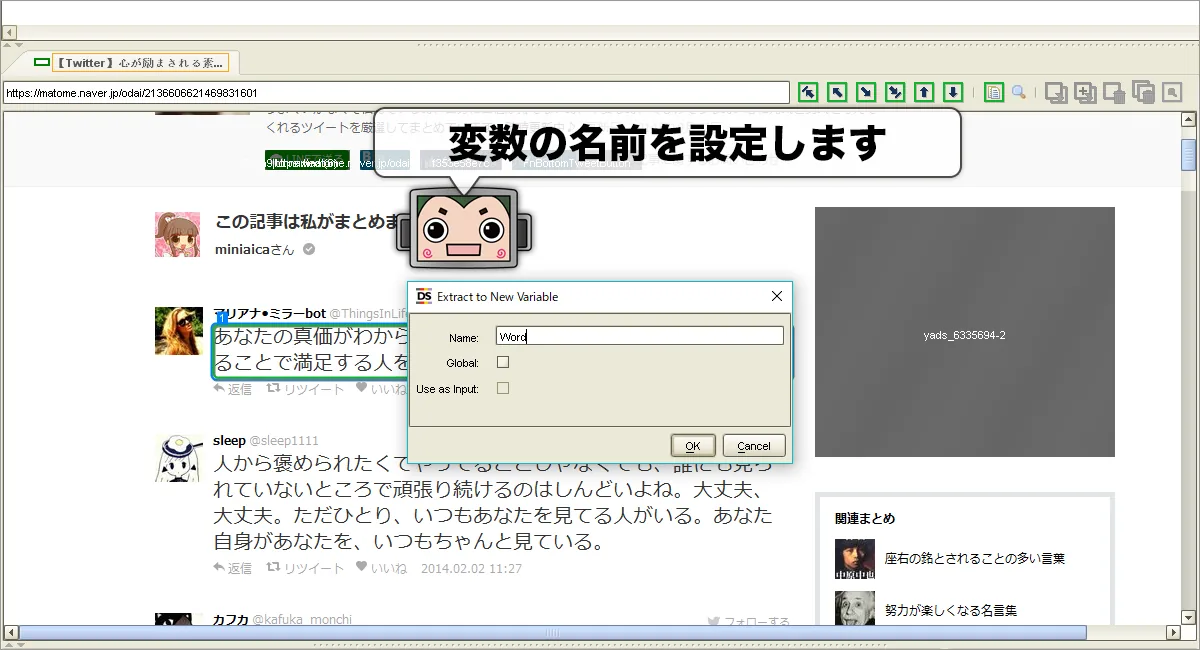Image resolution: width=1200 pixels, height=650 pixels.
Task: Click the フォローする follow link
Action: tap(748, 621)
